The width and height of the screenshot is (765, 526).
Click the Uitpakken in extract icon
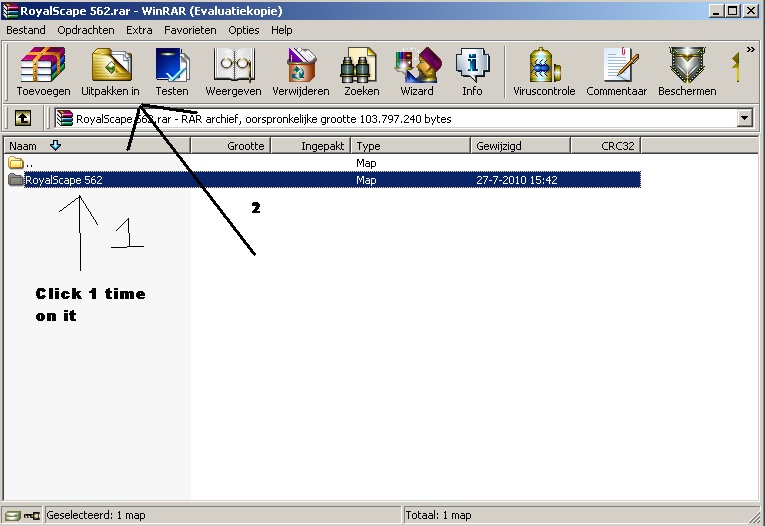110,72
